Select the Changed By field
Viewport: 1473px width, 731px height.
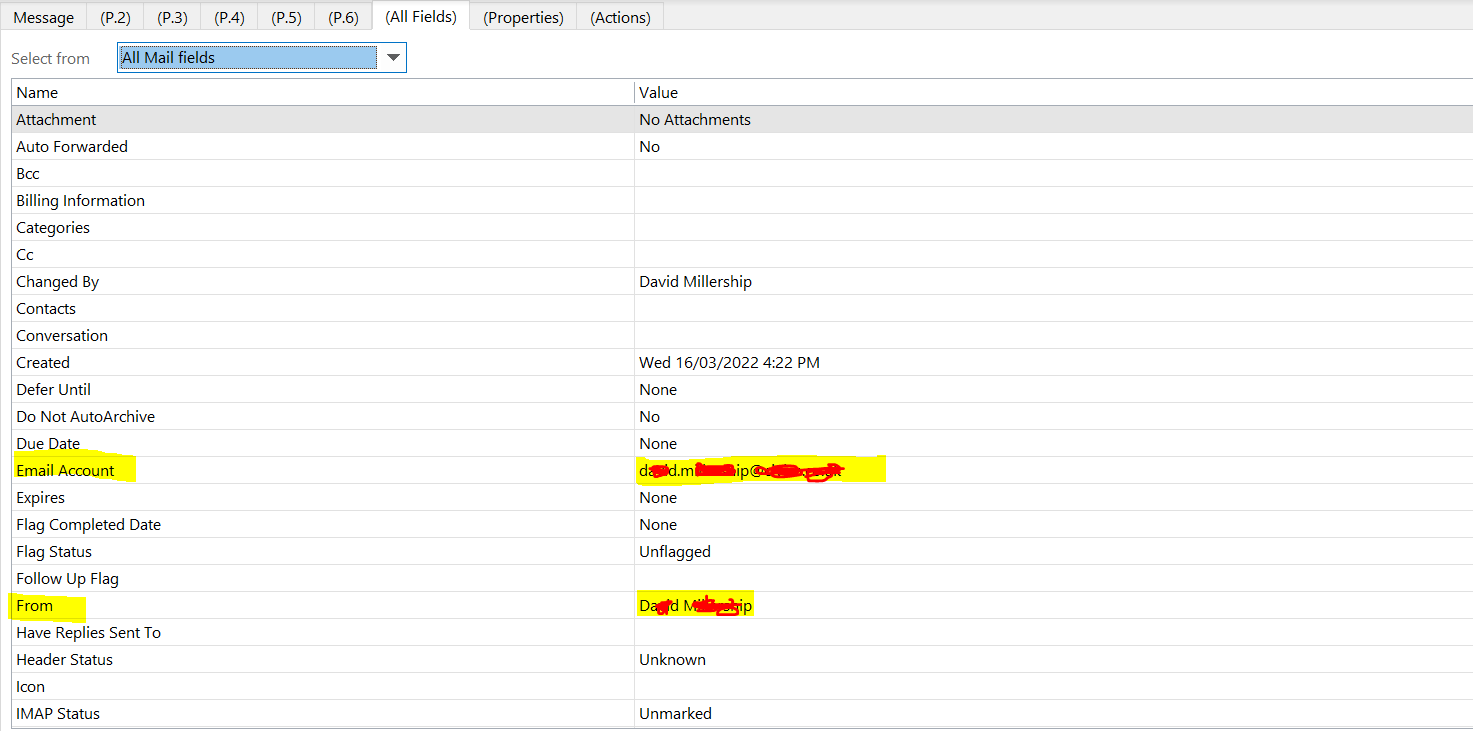pyautogui.click(x=58, y=281)
